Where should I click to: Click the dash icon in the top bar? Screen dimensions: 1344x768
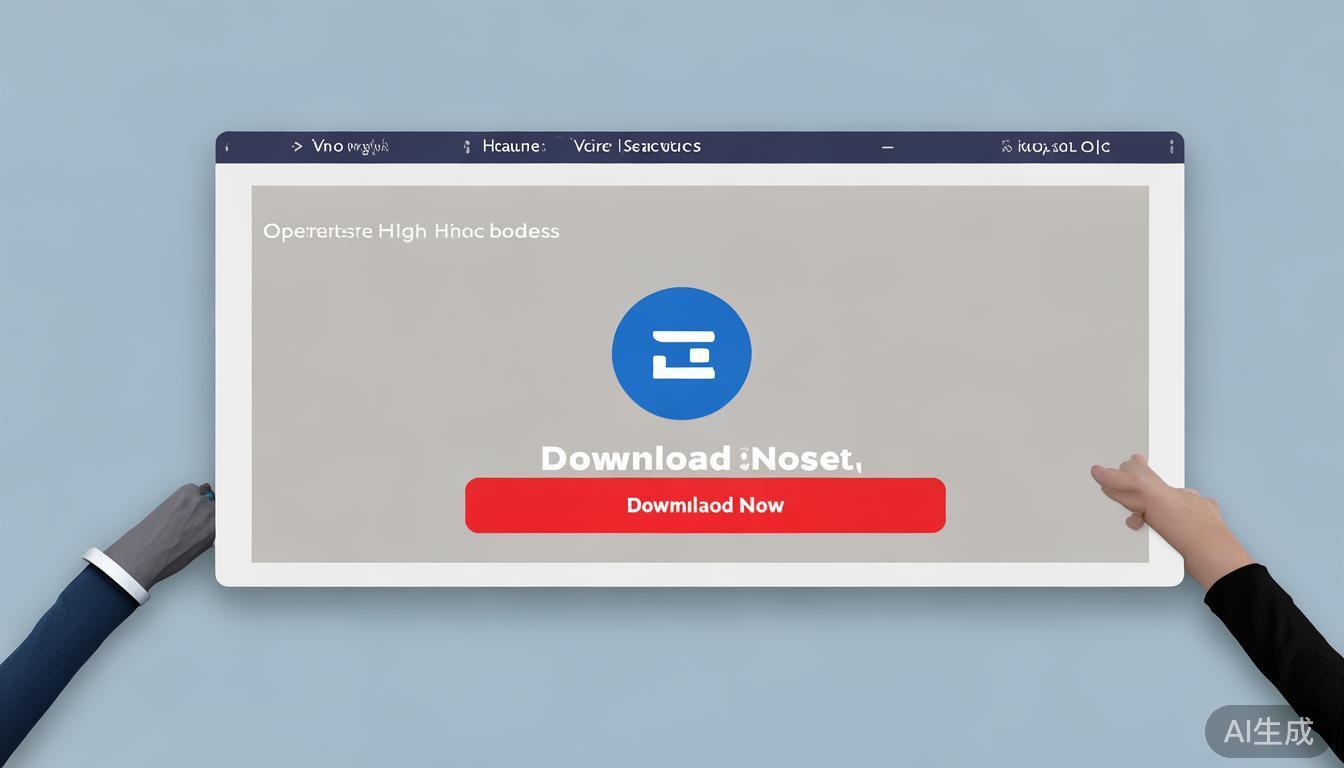tap(887, 147)
